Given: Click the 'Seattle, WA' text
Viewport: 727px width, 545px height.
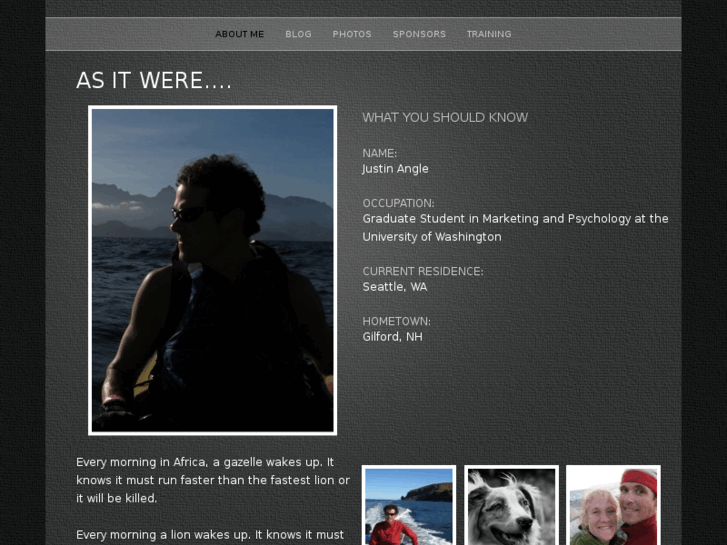Looking at the screenshot, I should [395, 287].
